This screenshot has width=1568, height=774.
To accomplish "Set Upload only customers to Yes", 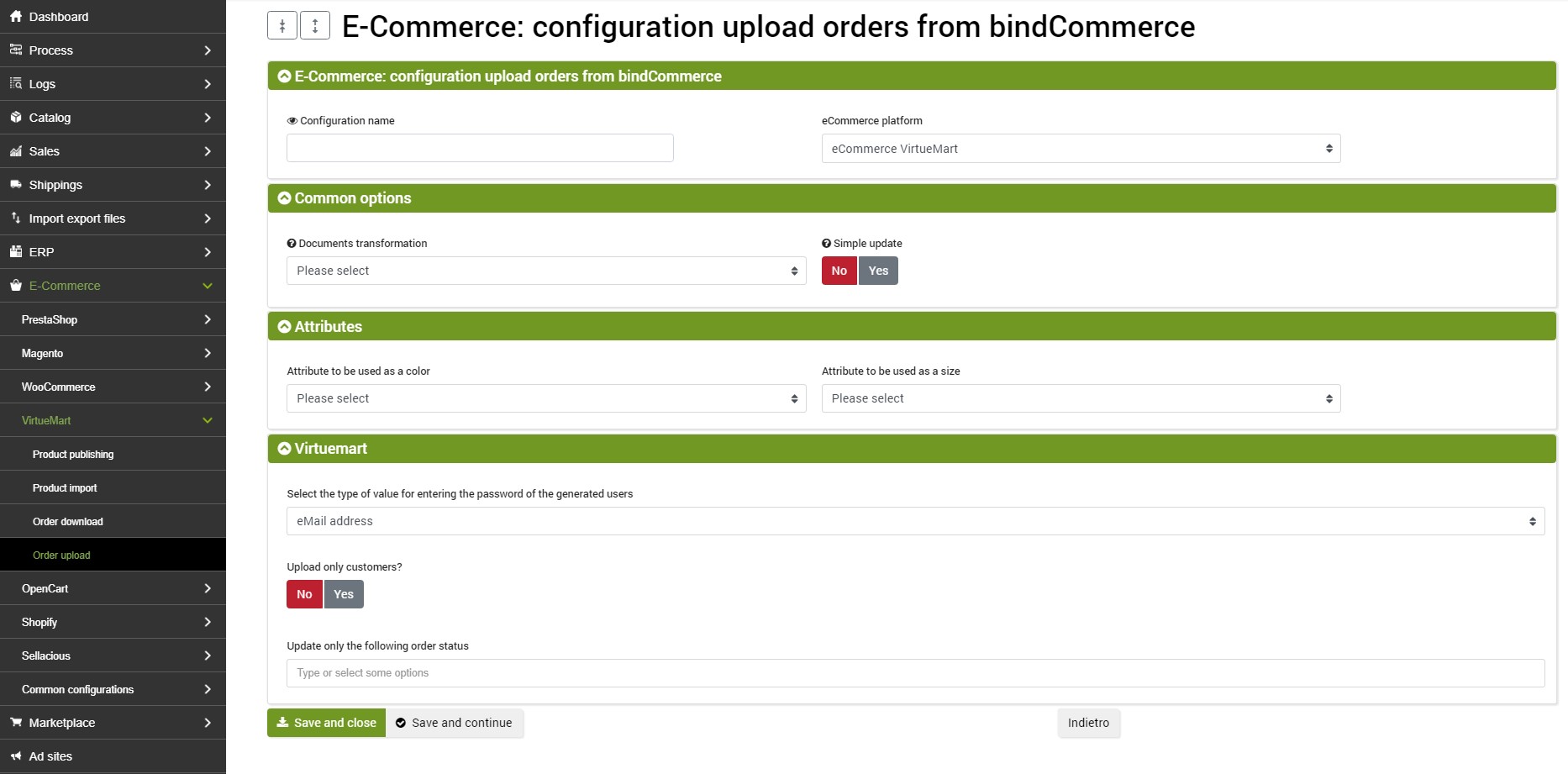I will 344,594.
